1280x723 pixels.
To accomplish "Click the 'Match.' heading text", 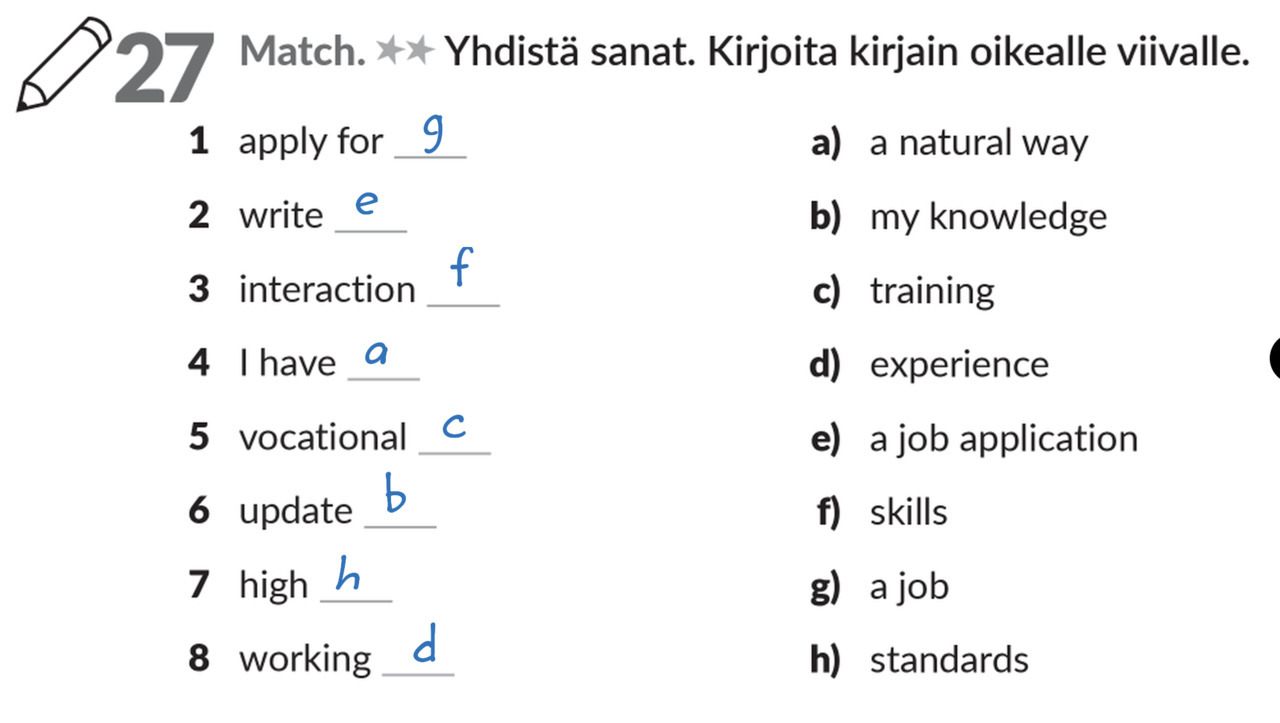I will [x=303, y=51].
